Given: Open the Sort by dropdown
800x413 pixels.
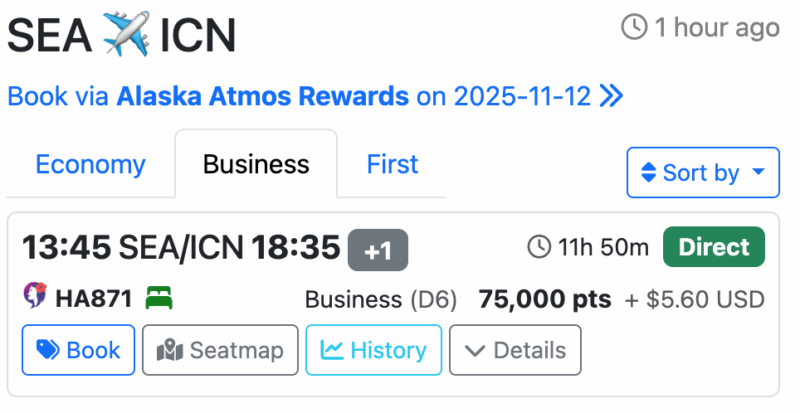Looking at the screenshot, I should [703, 173].
